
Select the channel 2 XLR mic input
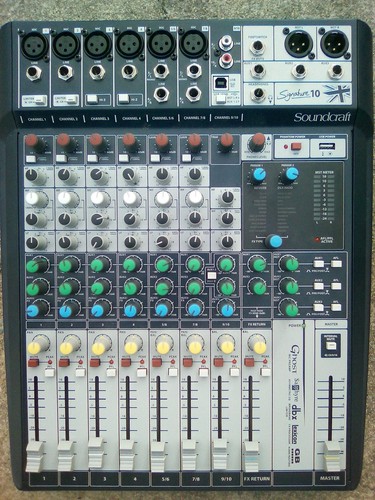66,45
